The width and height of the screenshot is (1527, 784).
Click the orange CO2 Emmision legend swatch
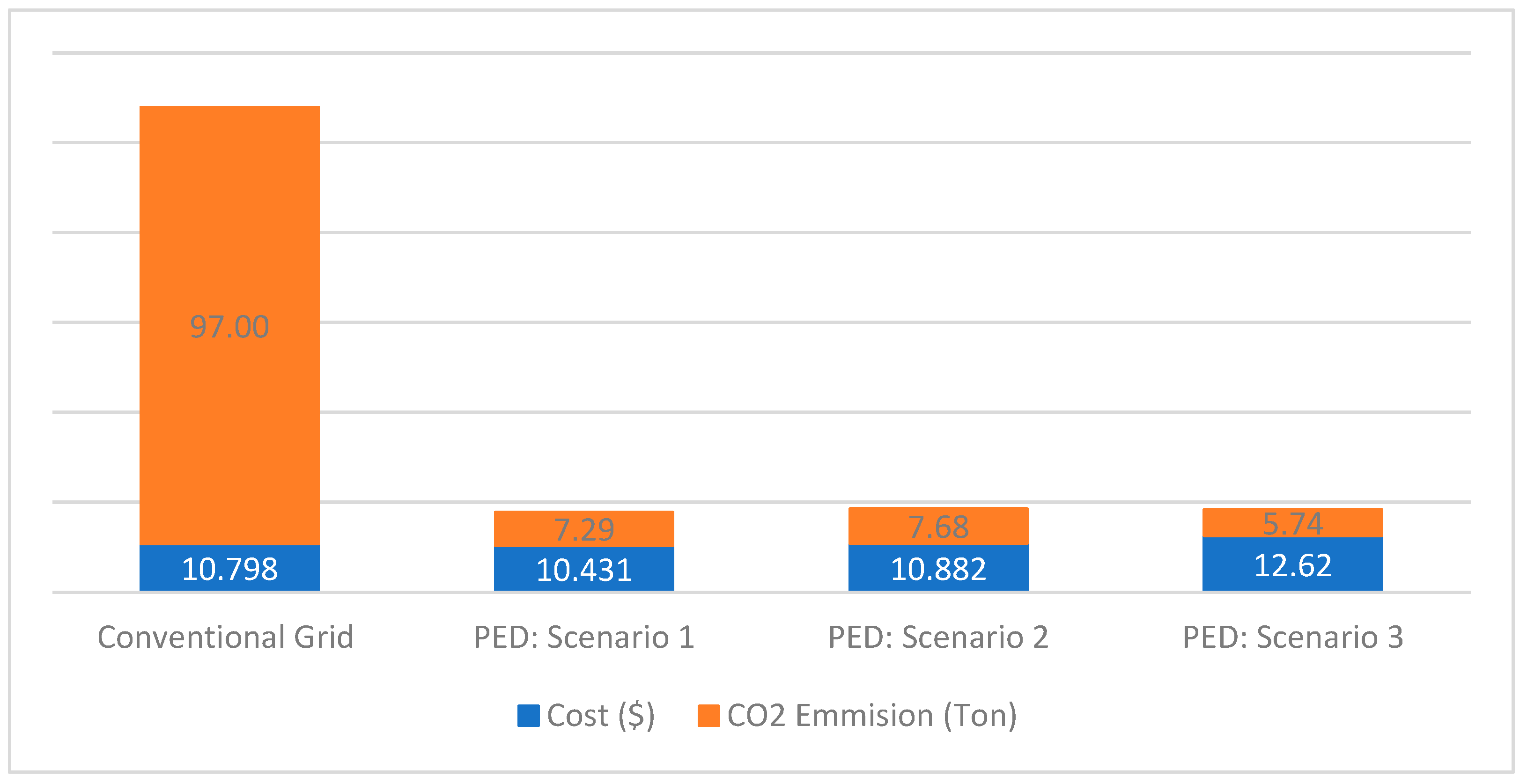708,715
